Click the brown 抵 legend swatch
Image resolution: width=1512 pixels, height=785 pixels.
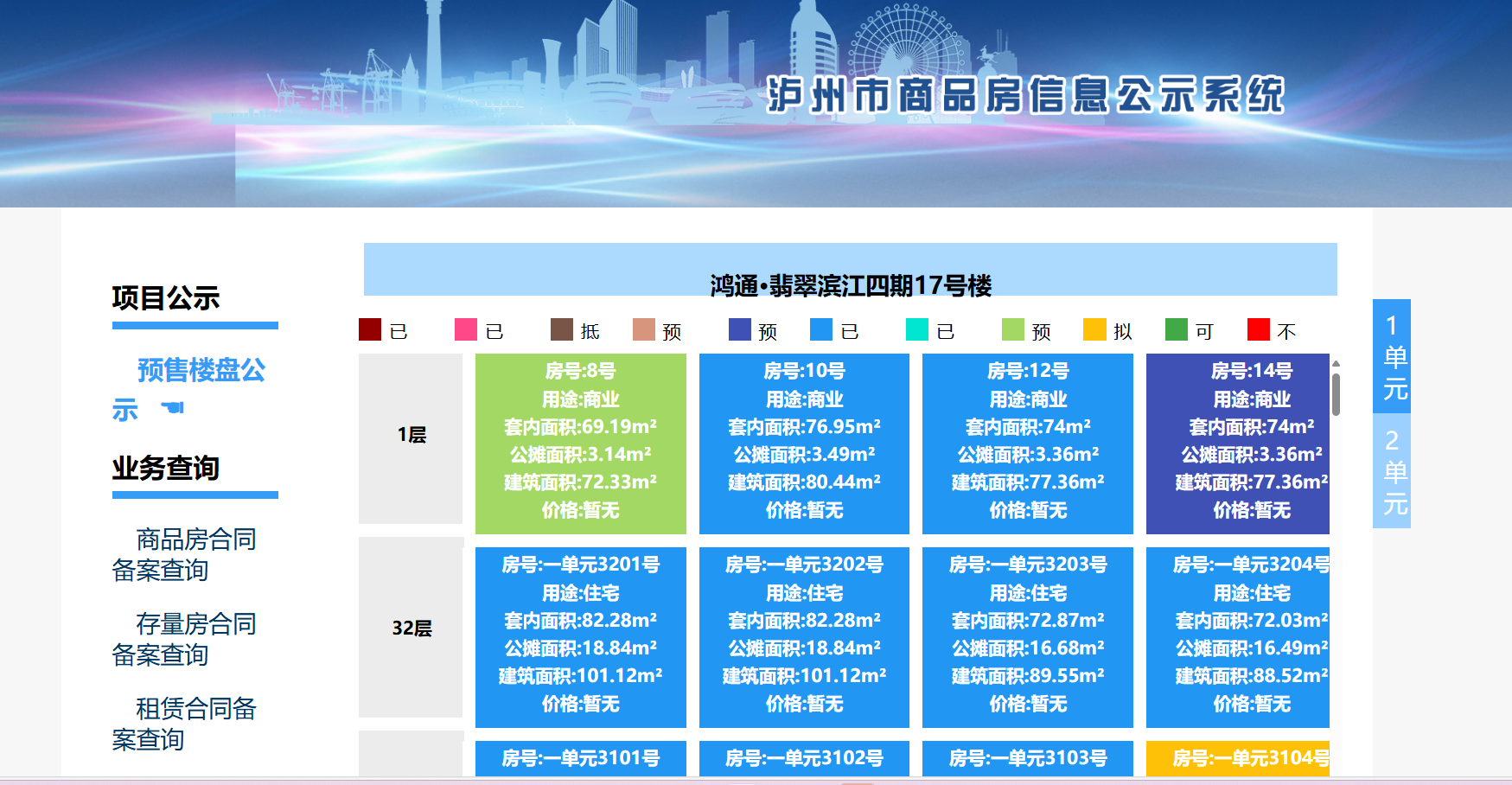tap(562, 329)
